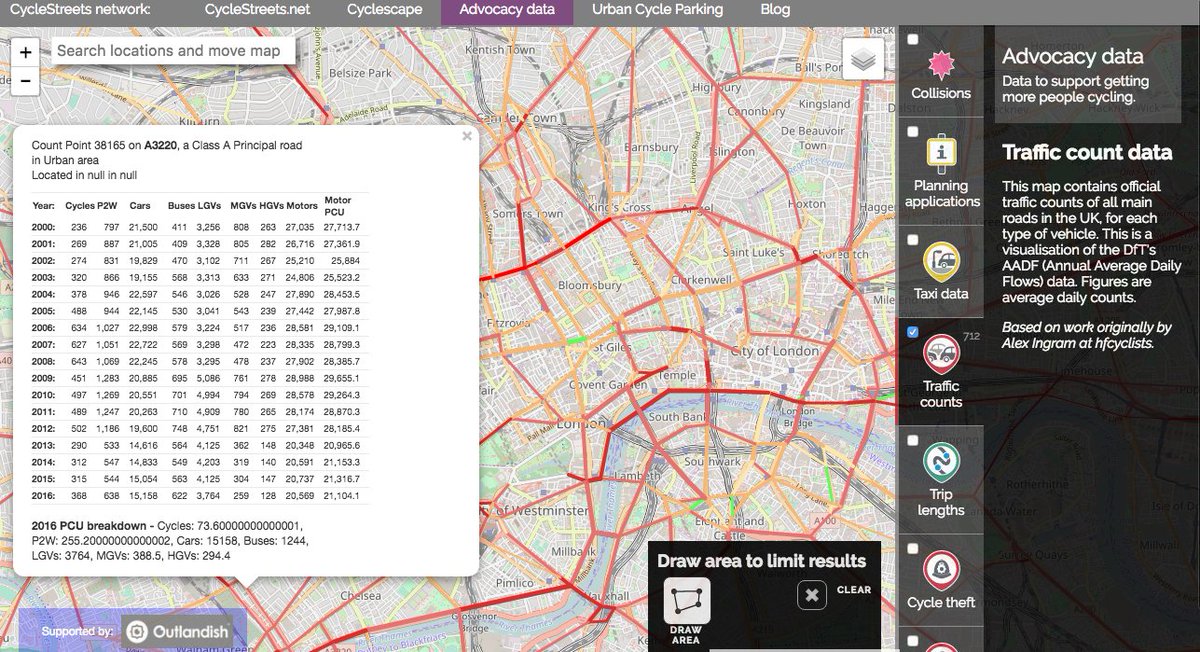Click City of London label on map

pyautogui.click(x=775, y=351)
